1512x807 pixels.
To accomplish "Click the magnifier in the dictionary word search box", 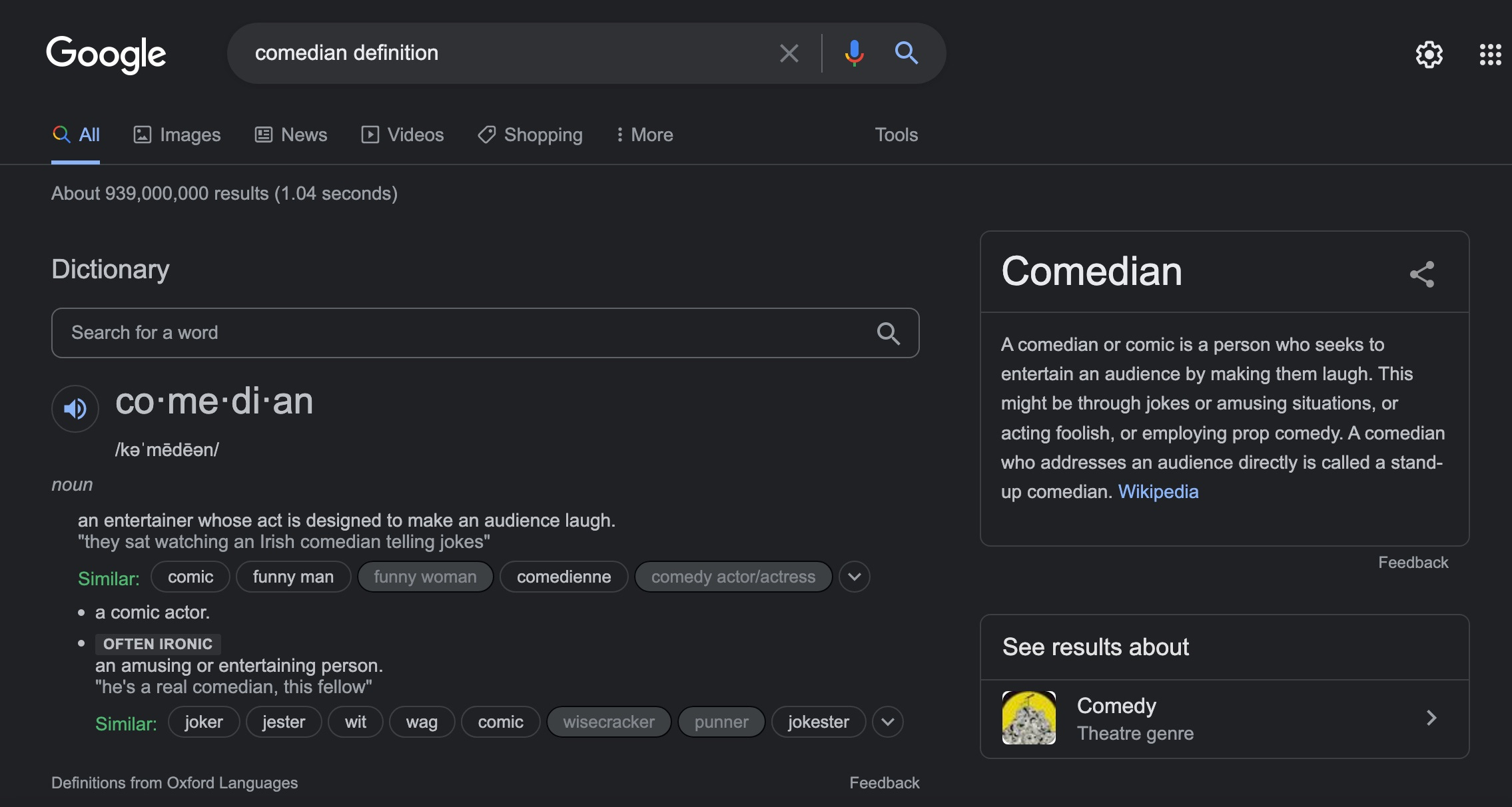I will (x=888, y=333).
